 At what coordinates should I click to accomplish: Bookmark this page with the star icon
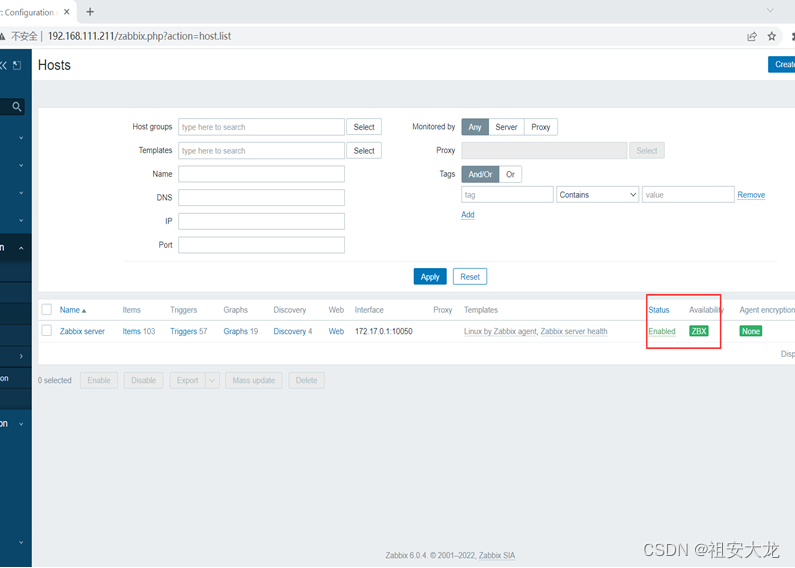[x=772, y=36]
